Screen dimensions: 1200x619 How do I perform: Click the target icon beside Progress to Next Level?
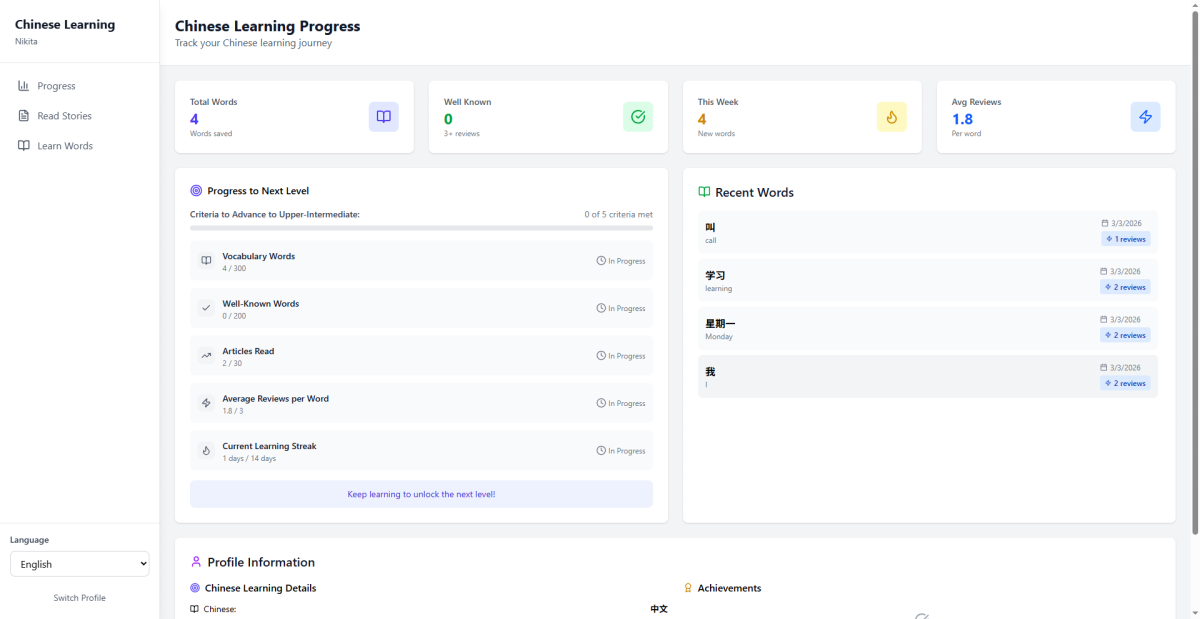[196, 191]
